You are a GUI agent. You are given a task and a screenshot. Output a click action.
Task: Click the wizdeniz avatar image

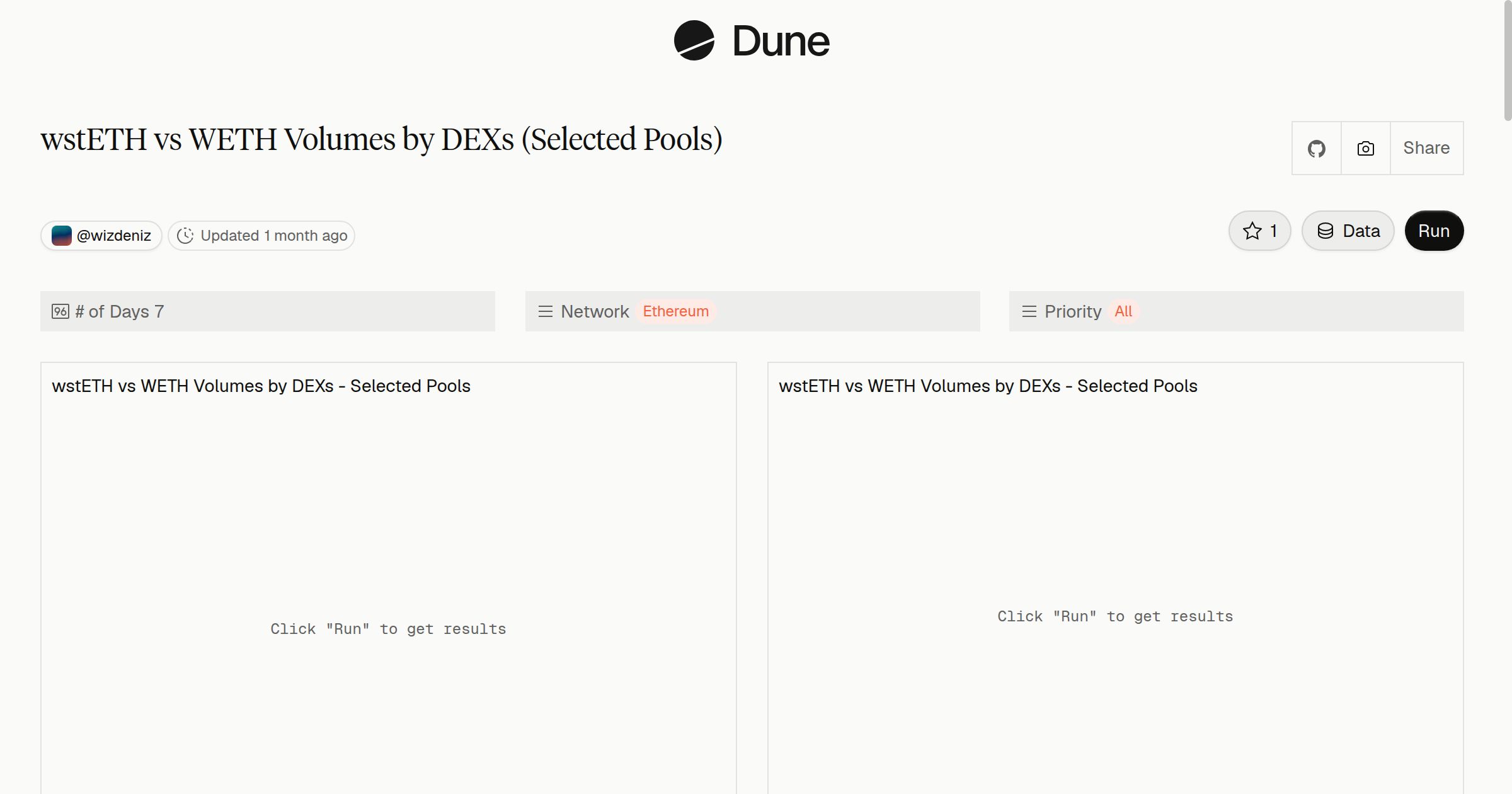click(61, 236)
